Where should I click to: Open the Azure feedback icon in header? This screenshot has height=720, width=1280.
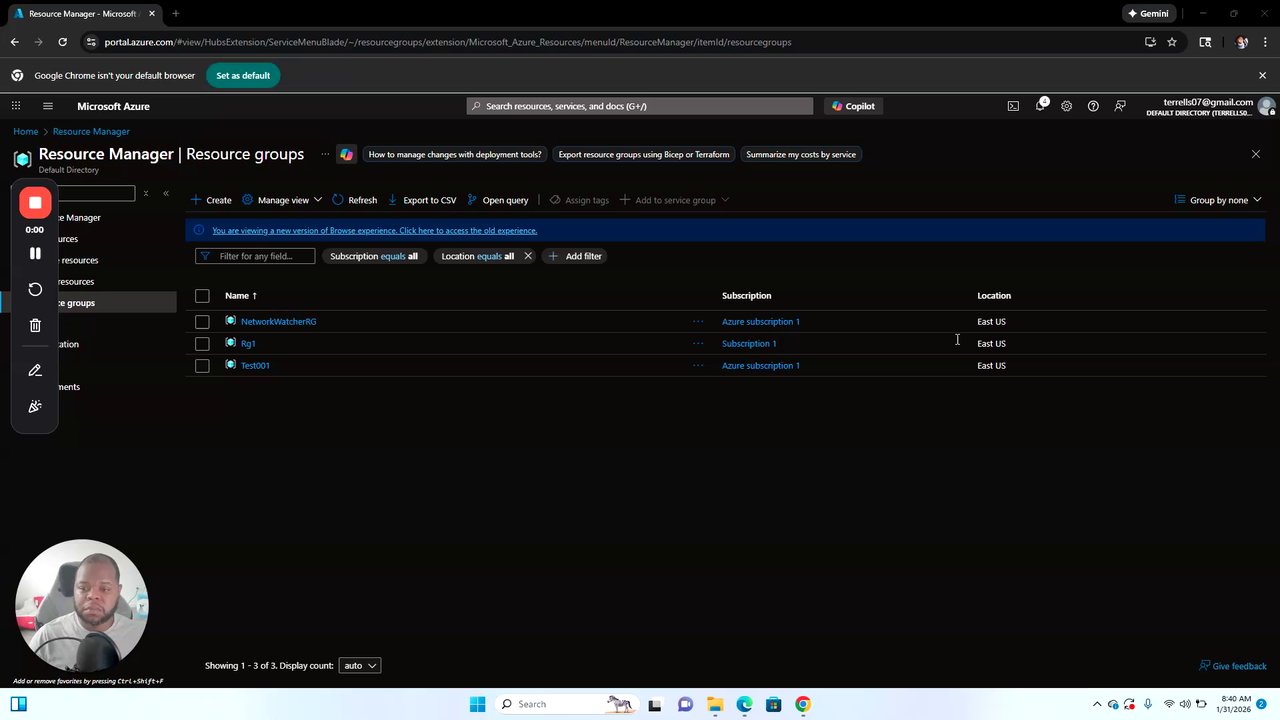tap(1120, 106)
